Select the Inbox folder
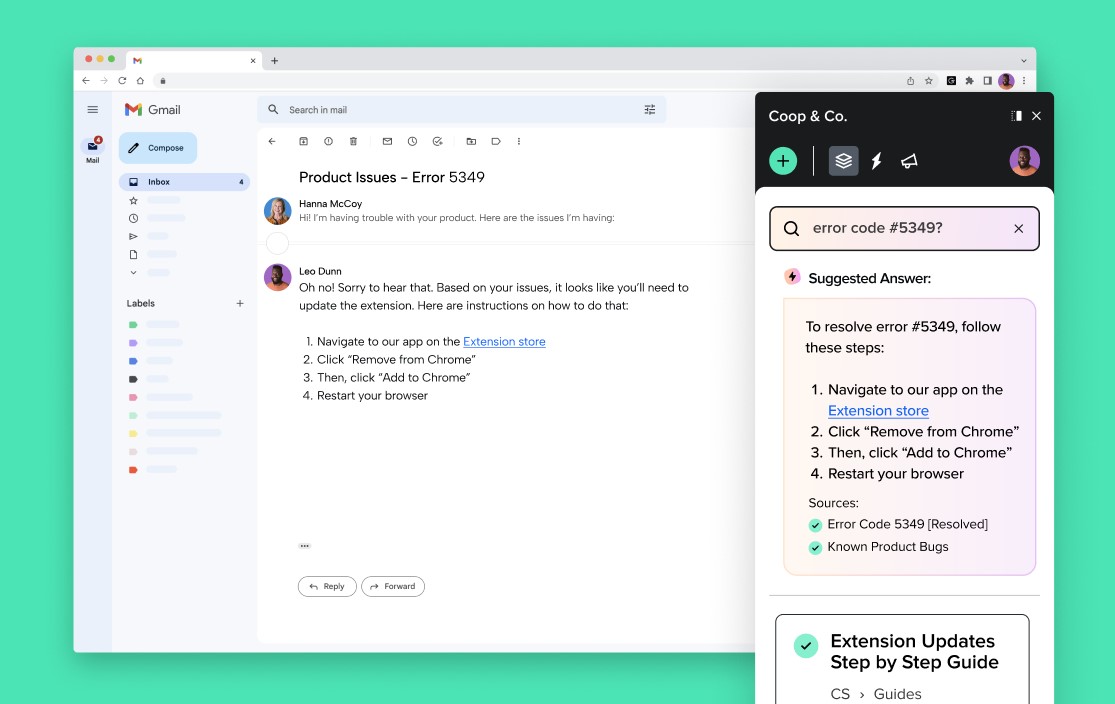Viewport: 1115px width, 704px height. (x=184, y=182)
